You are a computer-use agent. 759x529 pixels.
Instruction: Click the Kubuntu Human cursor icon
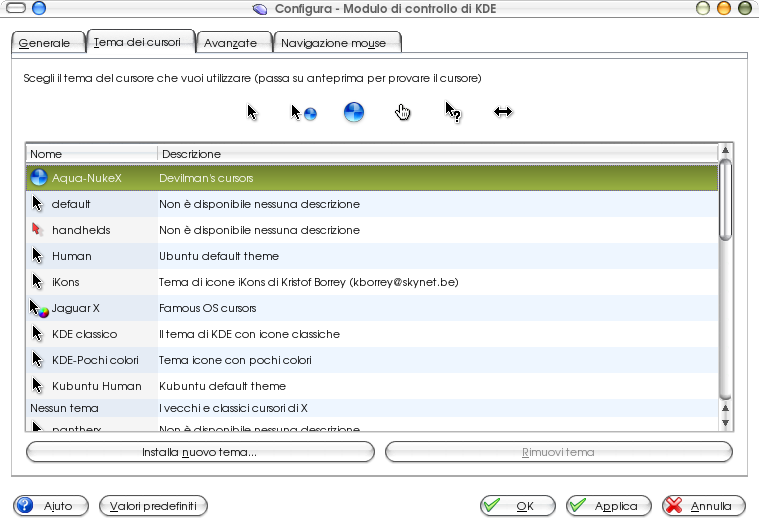(x=37, y=386)
